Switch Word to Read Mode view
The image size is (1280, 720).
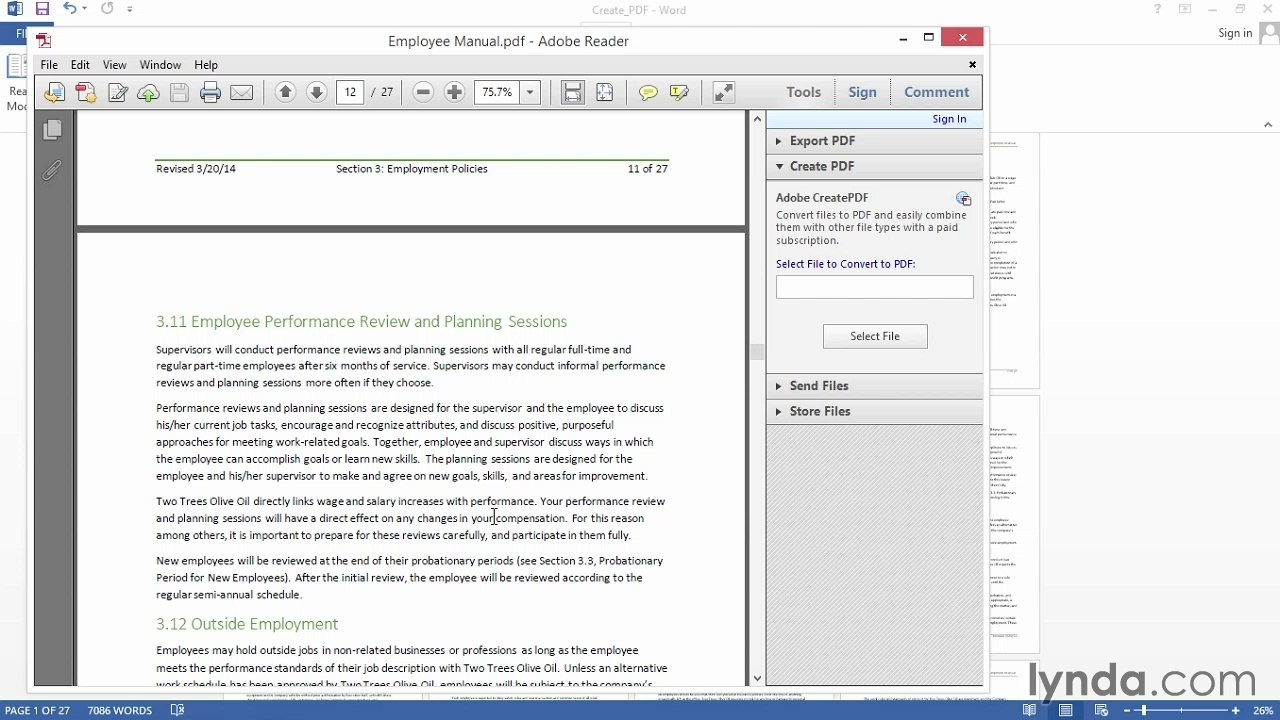pyautogui.click(x=1030, y=710)
